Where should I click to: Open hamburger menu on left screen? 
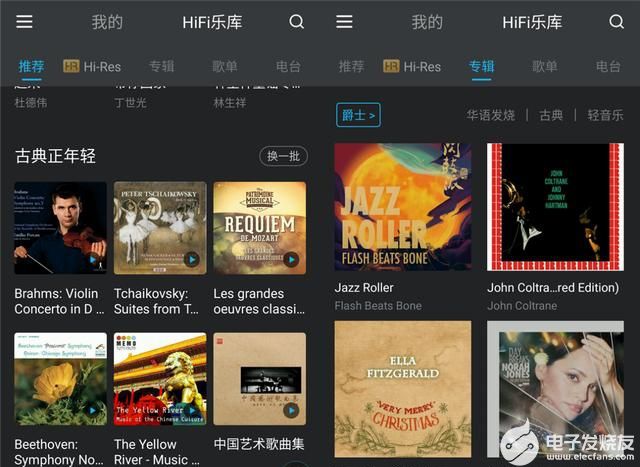pos(25,22)
